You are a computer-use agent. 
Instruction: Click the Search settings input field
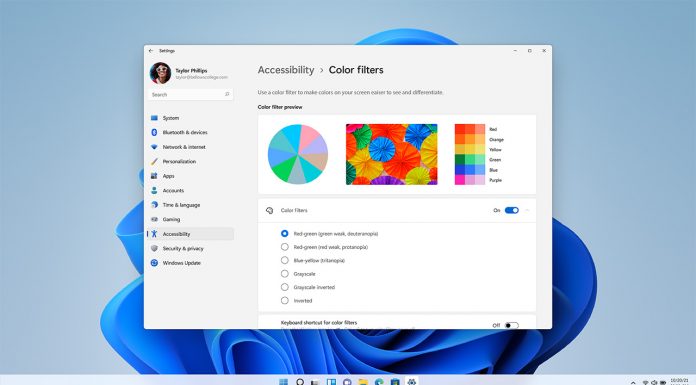tap(191, 95)
